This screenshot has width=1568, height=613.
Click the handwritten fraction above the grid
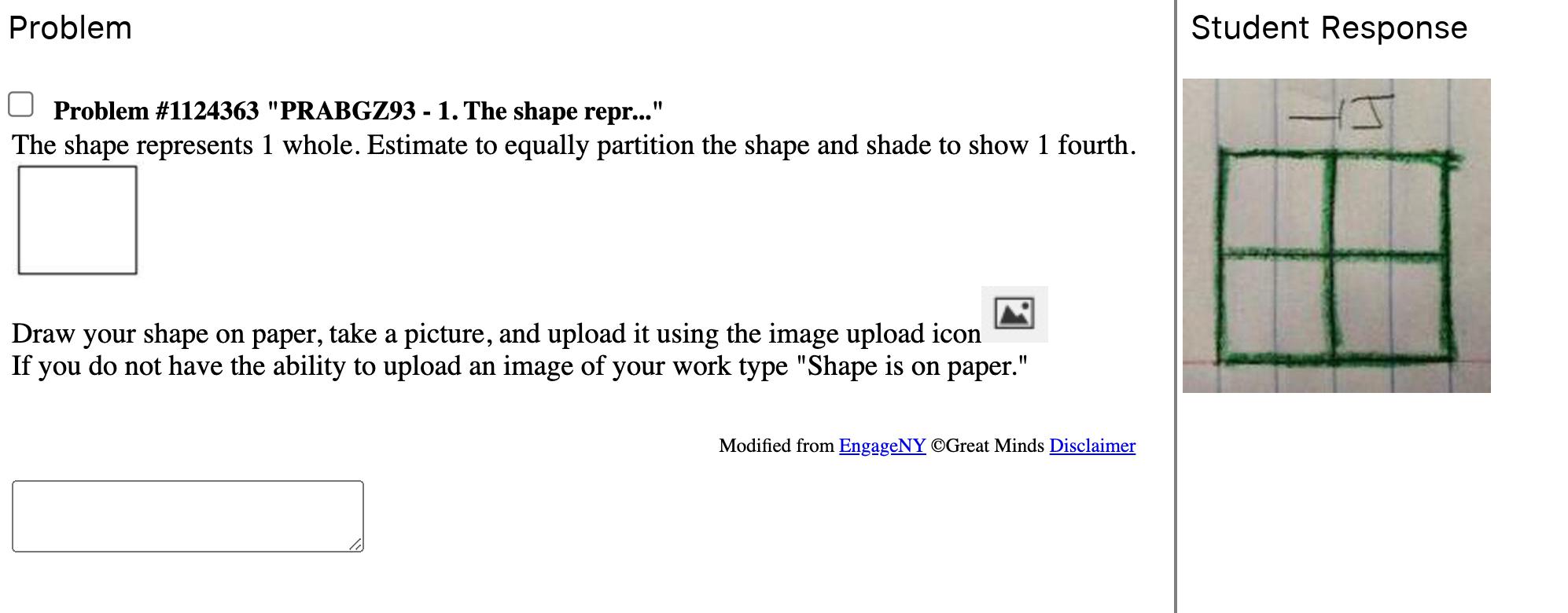(1342, 113)
